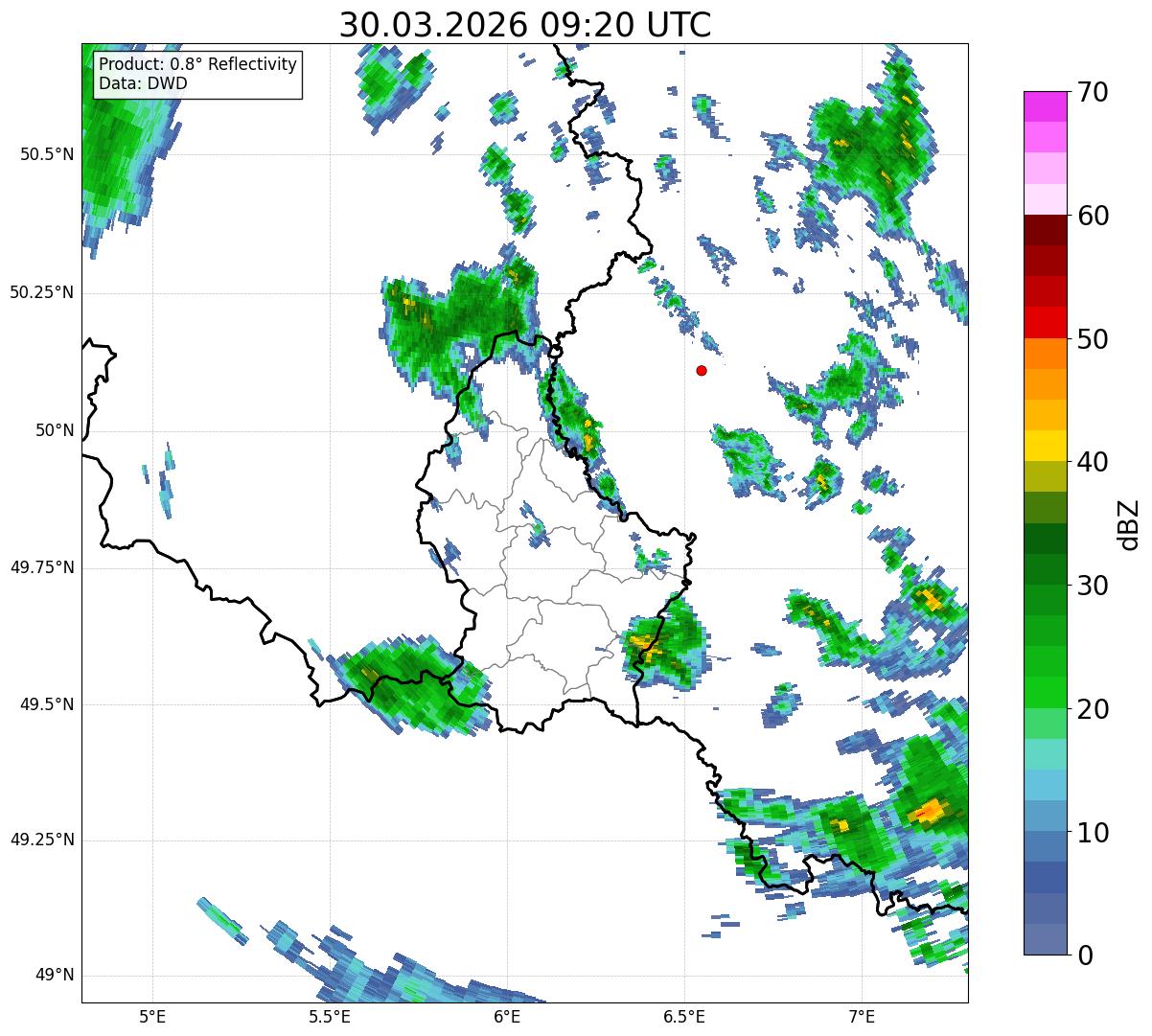Click the latitude label 50.5°N
This screenshot has width=1152, height=1036.
[x=47, y=154]
